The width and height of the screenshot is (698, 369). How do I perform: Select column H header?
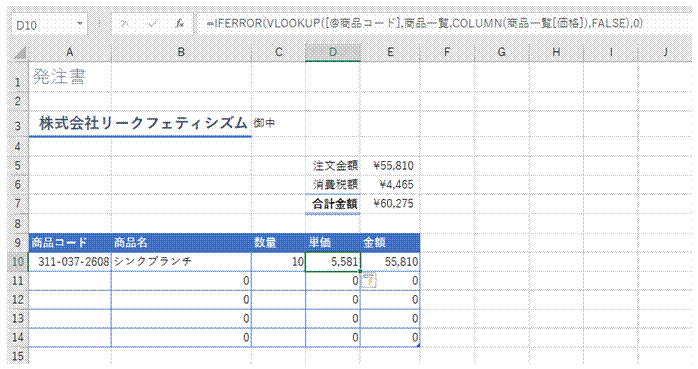click(x=556, y=52)
